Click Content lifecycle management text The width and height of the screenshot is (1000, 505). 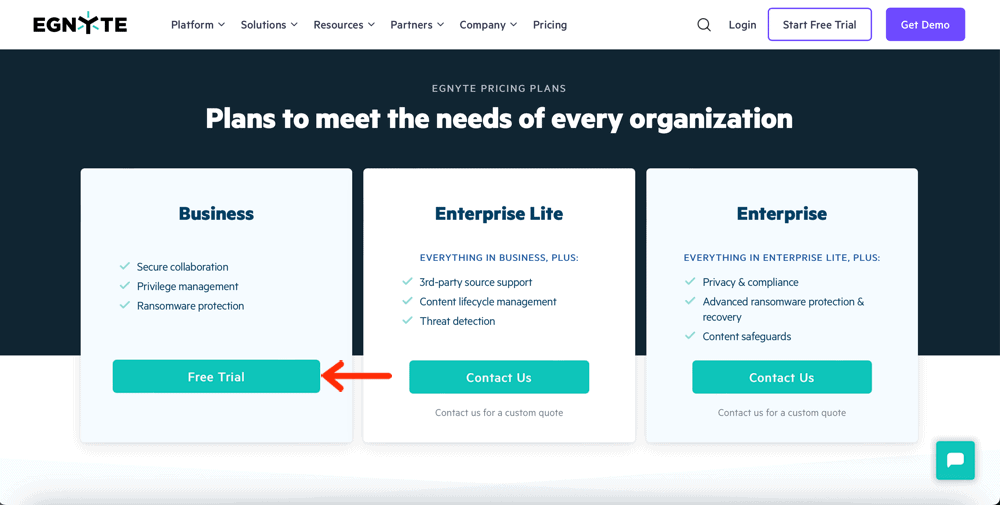click(x=488, y=302)
